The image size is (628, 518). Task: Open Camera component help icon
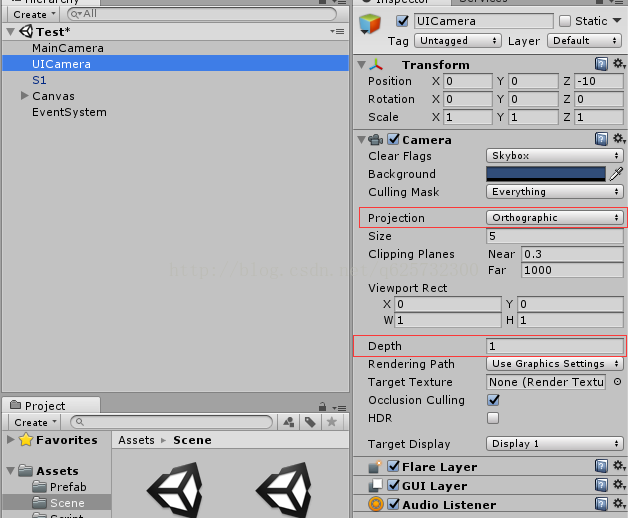tap(601, 139)
